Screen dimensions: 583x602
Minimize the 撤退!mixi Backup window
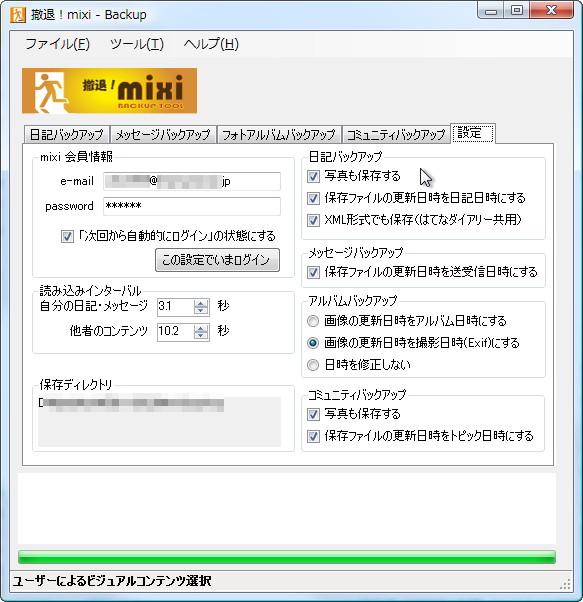491,10
